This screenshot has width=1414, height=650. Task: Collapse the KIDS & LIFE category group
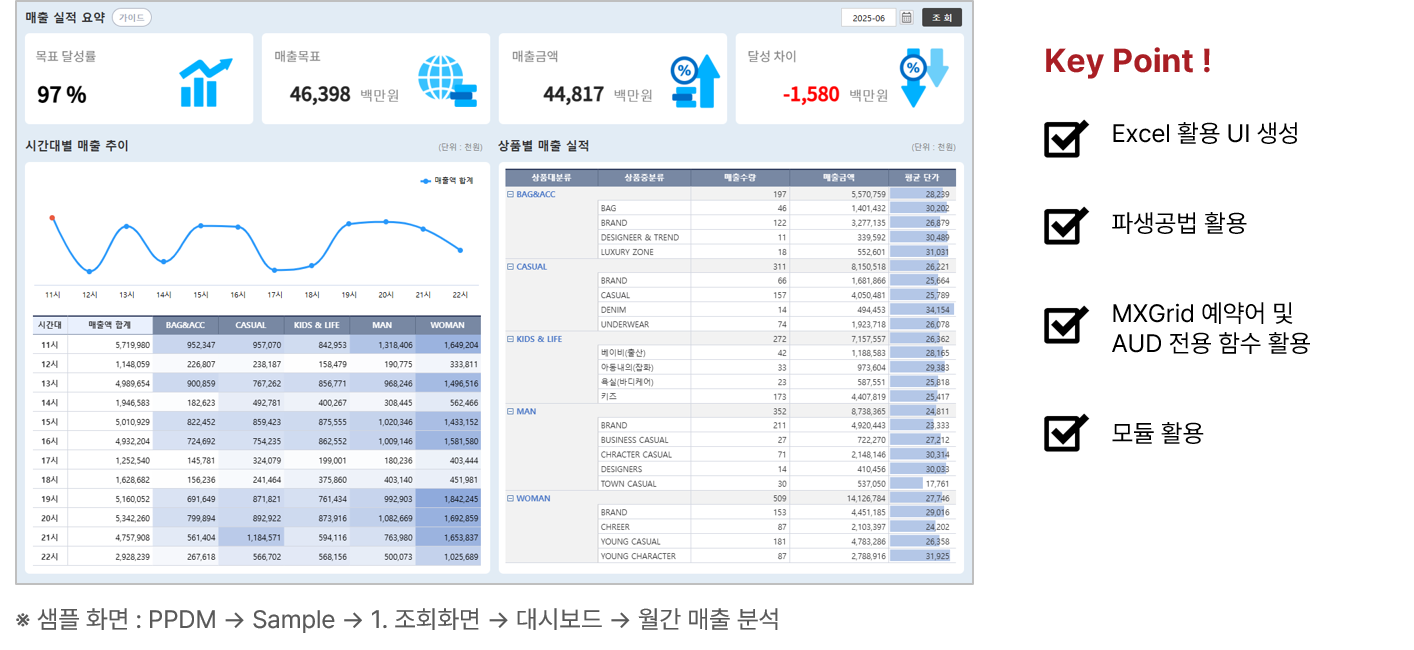point(510,339)
